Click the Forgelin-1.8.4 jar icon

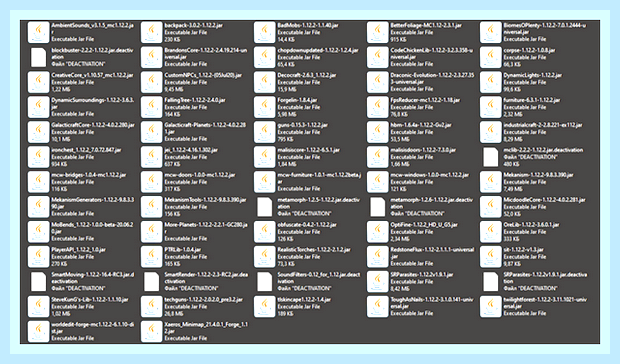point(265,107)
